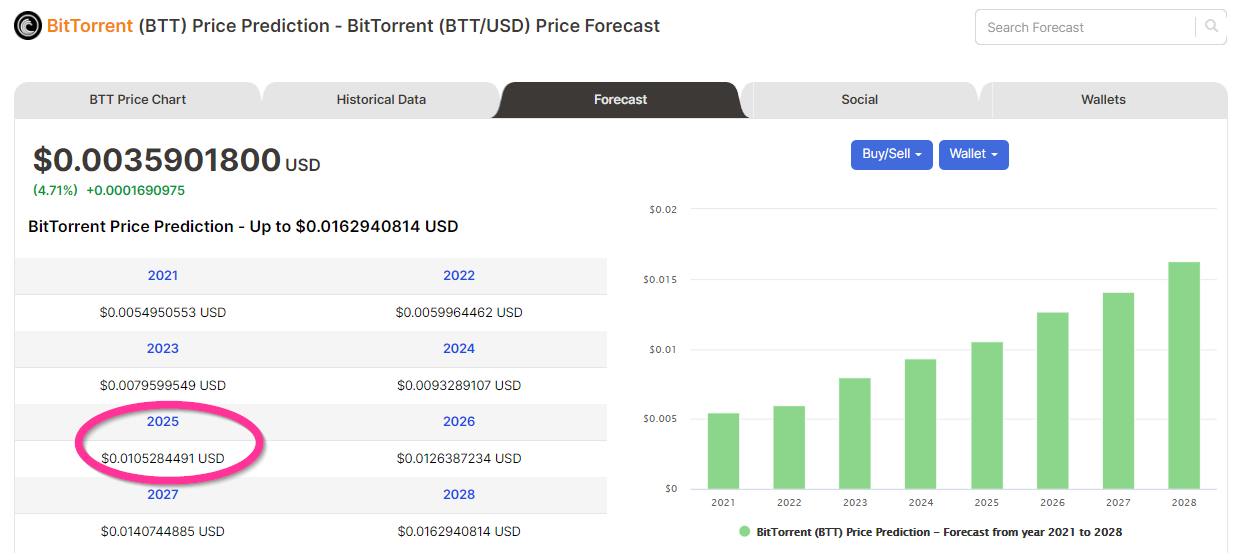Image resolution: width=1238 pixels, height=553 pixels.
Task: Click the $0.01 y-axis label
Action: pyautogui.click(x=663, y=350)
